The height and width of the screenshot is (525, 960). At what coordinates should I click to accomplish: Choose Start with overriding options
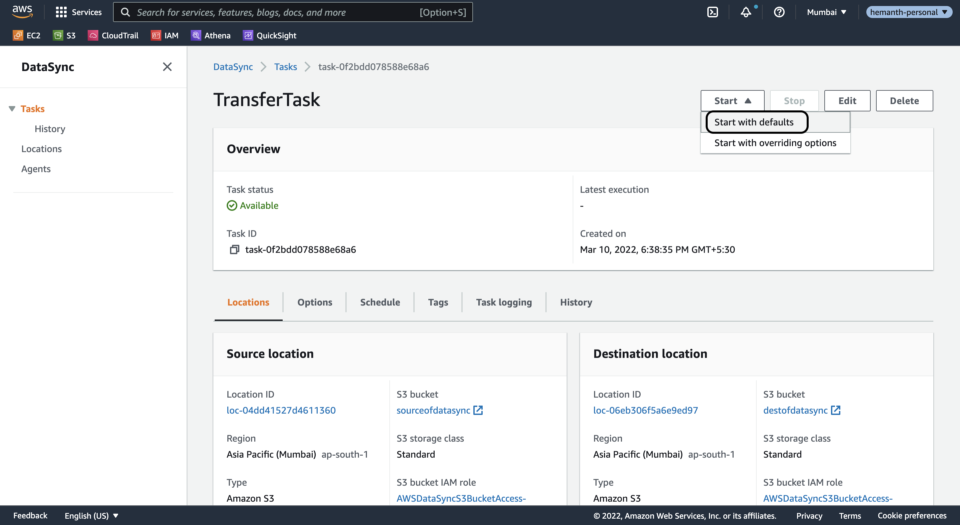coord(775,143)
